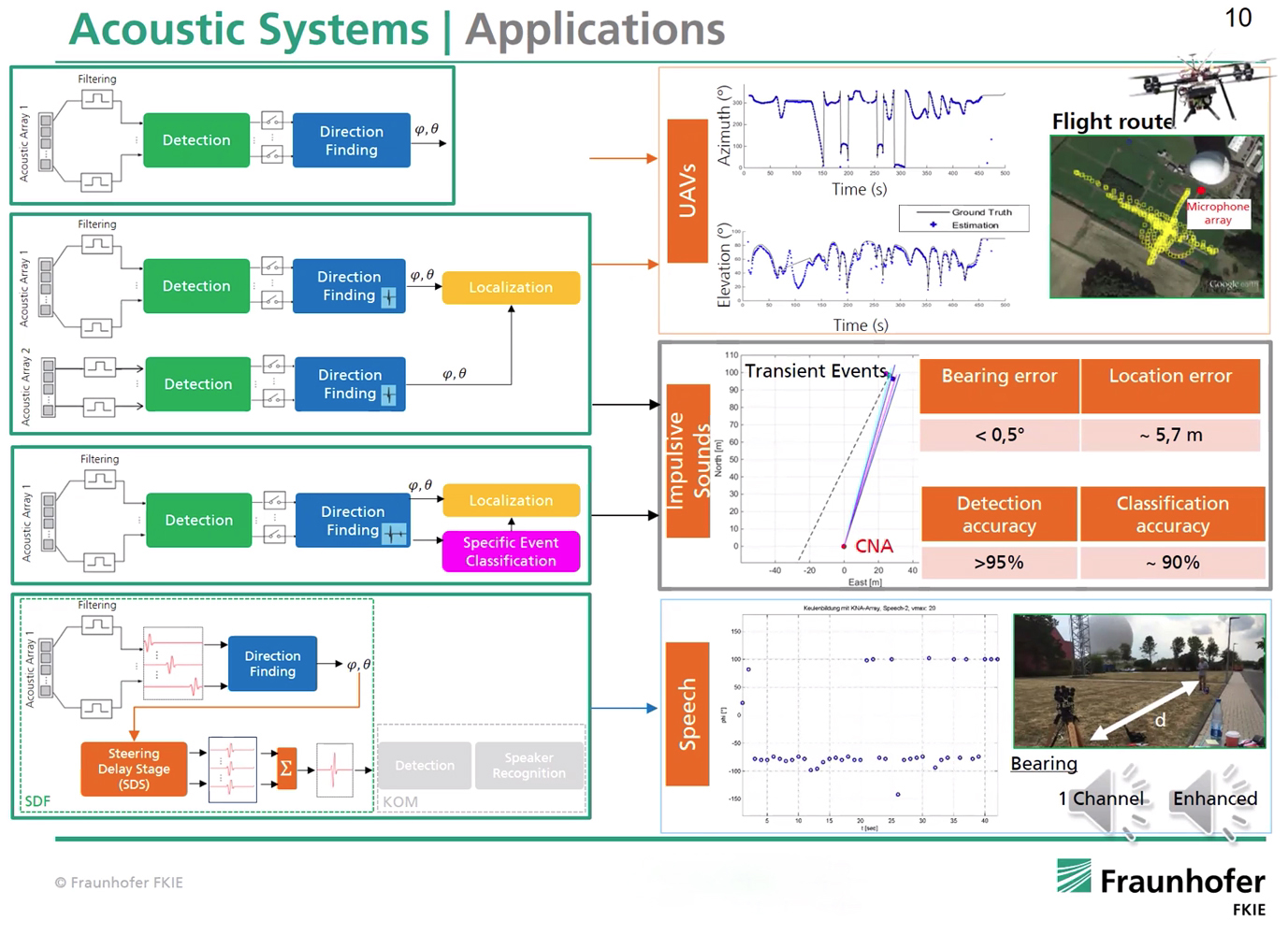Click the orange Speech label box
The width and height of the screenshot is (1288, 934).
click(687, 713)
